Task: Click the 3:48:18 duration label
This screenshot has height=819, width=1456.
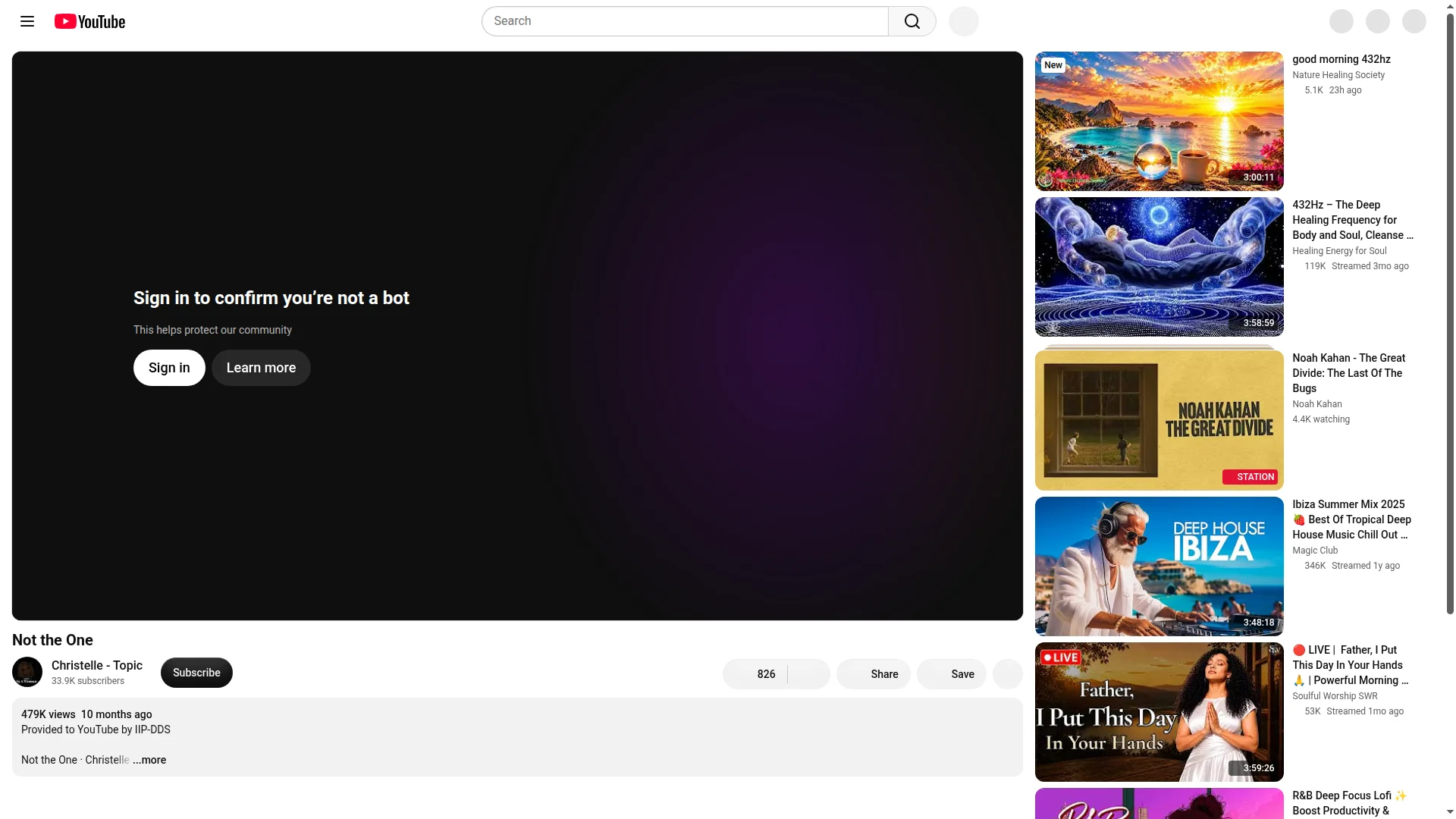Action: [x=1259, y=623]
